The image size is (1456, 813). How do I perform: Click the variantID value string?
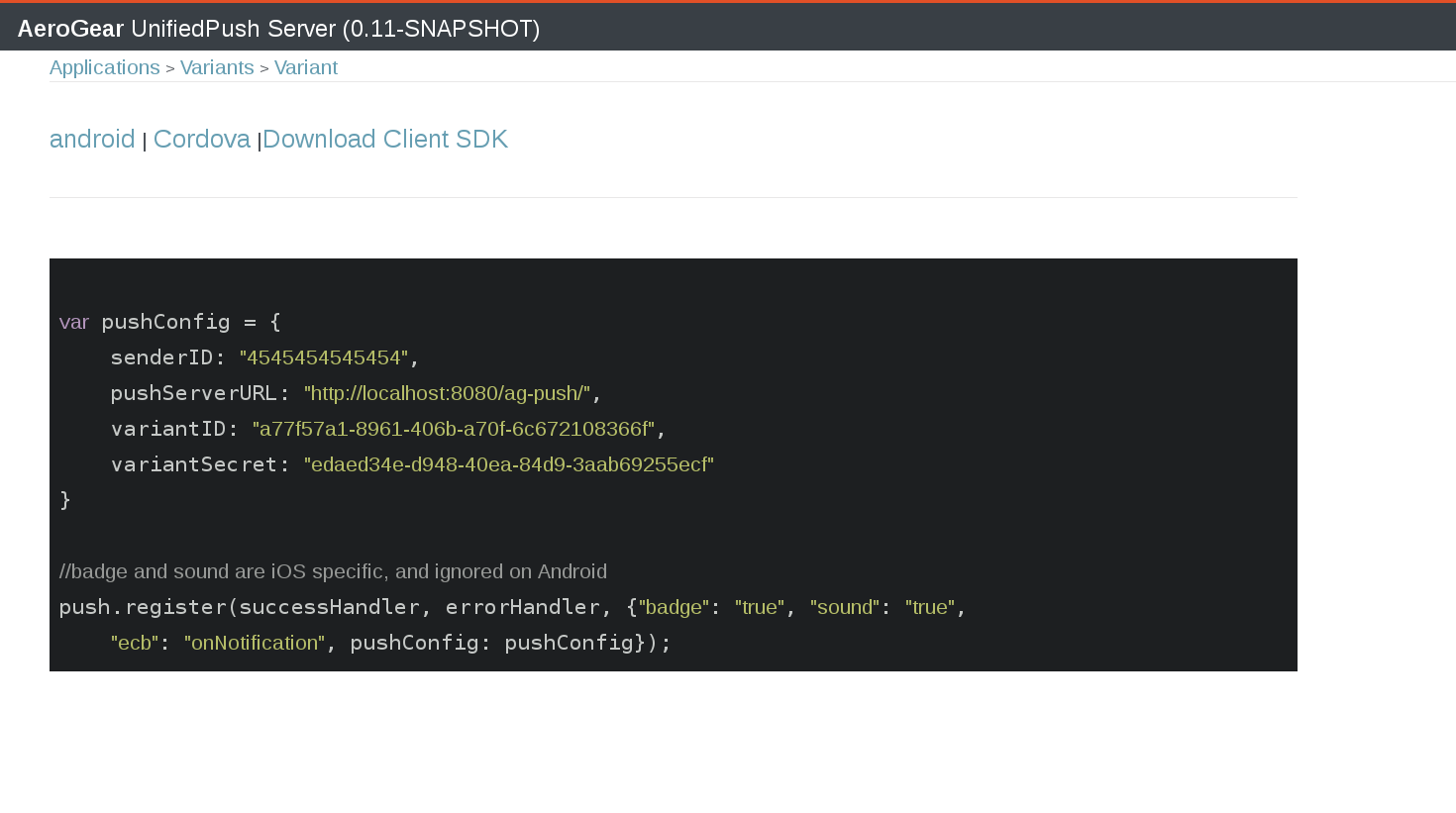point(453,429)
